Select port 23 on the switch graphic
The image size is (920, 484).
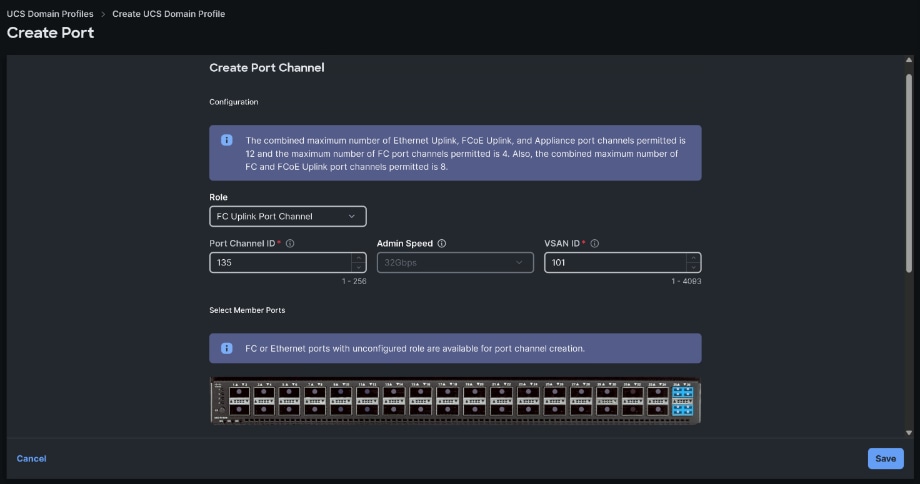tap(528, 392)
